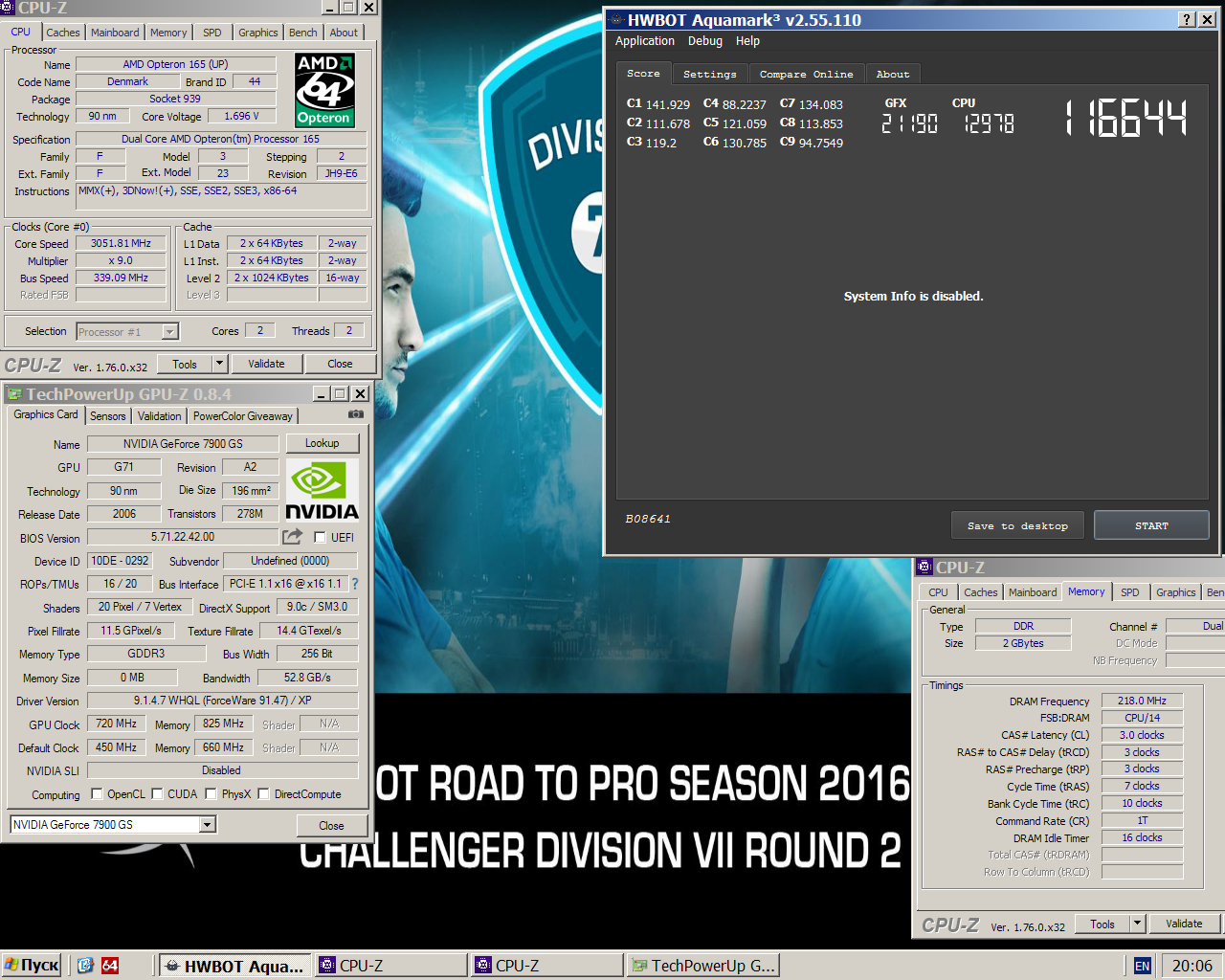This screenshot has width=1225, height=980.
Task: Launch the blue quick launch icon beside Пуск
Action: tap(84, 966)
